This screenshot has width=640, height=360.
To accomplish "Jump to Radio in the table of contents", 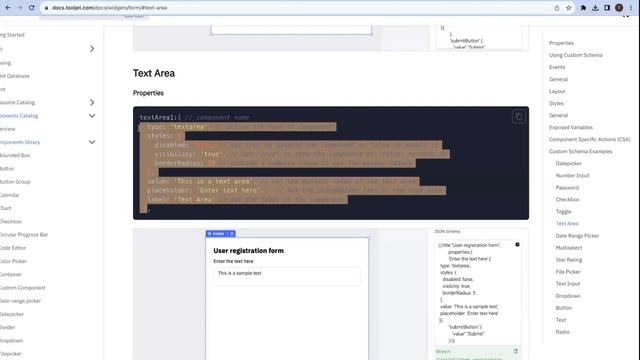I will 562,332.
